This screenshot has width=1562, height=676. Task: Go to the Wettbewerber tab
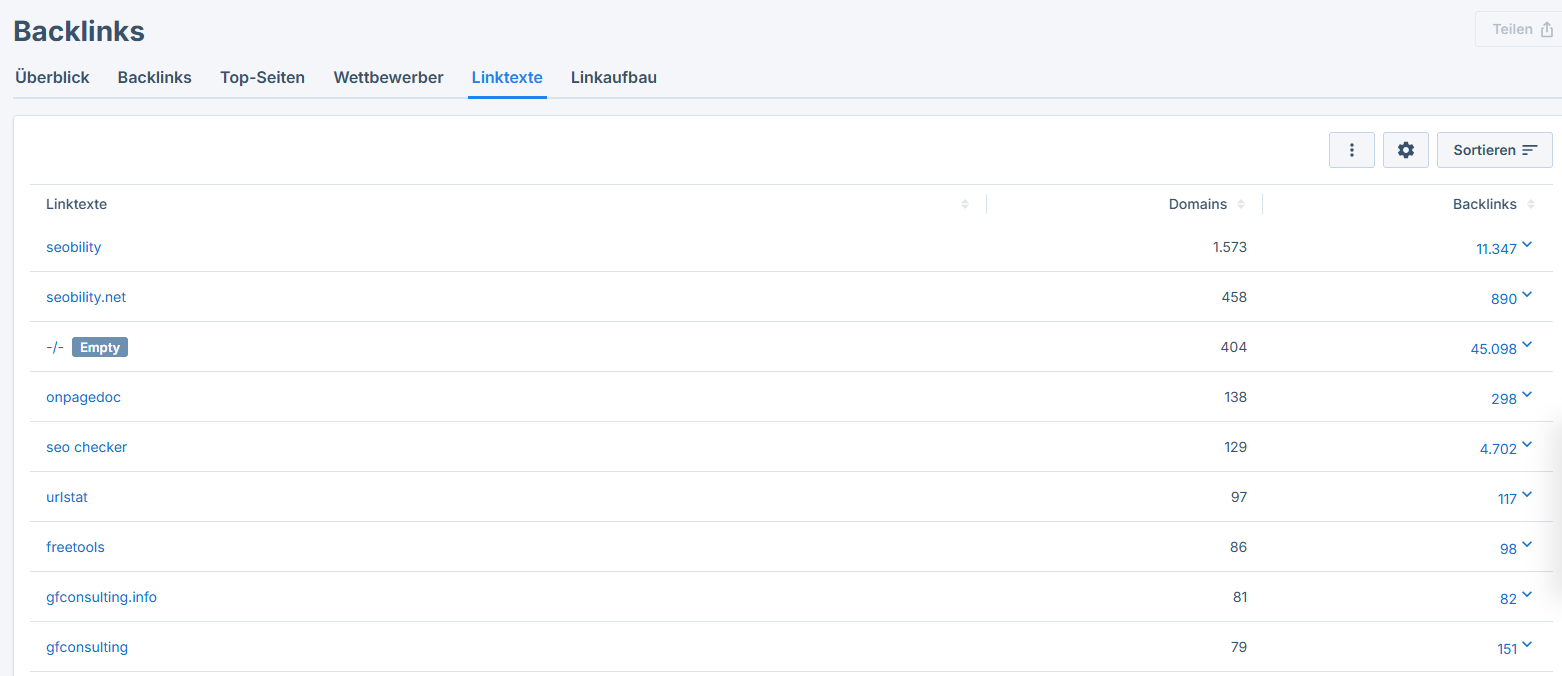(x=388, y=77)
